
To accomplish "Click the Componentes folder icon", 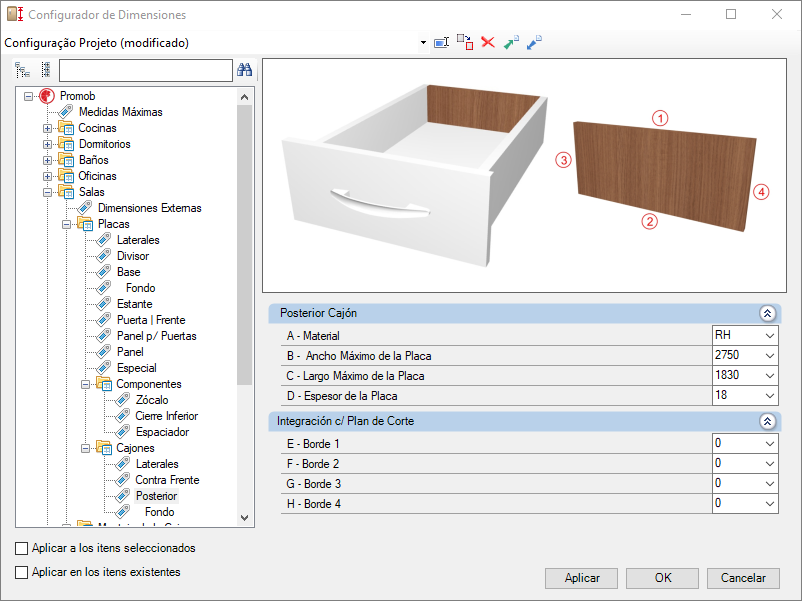I will [x=104, y=384].
